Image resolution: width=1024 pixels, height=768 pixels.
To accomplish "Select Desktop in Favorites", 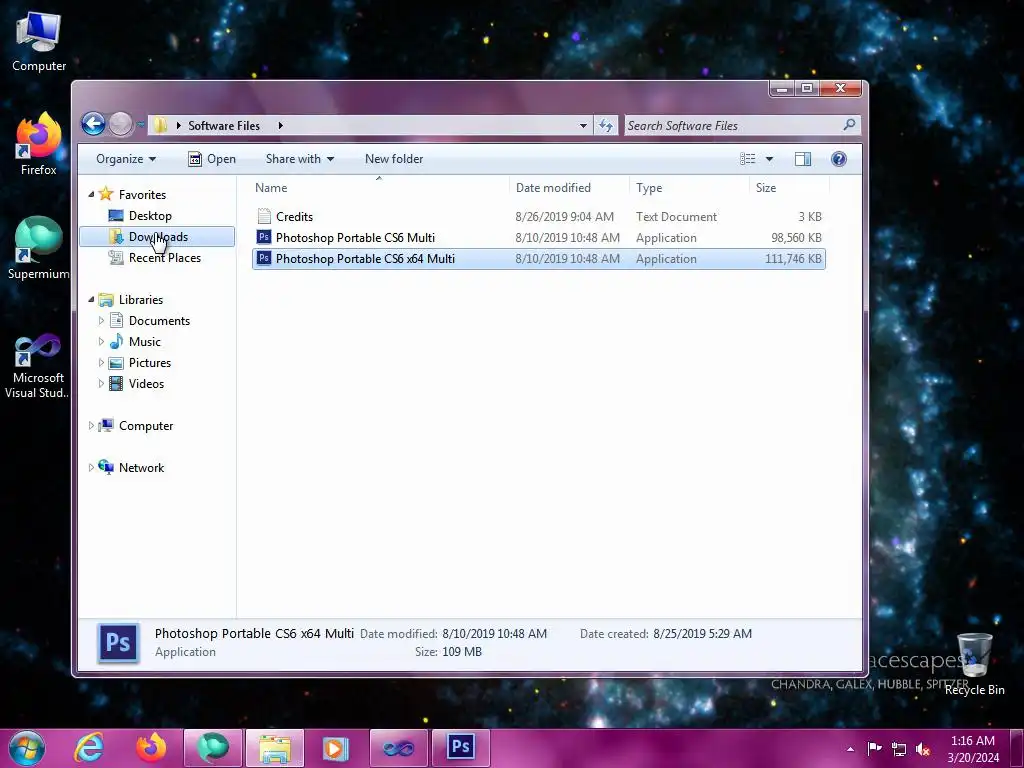I will coord(150,216).
